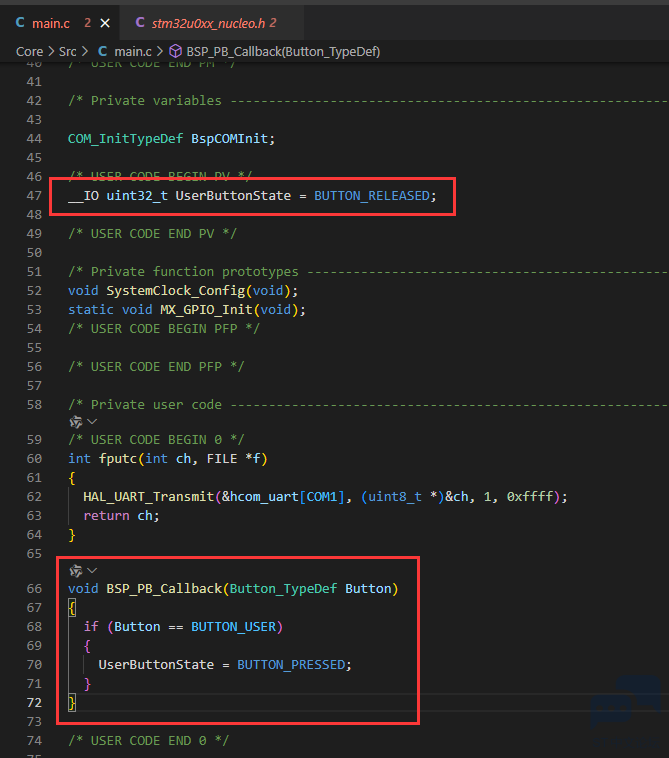Open the code lens chevron above BSP_PB_Callback
Screen dimensions: 669x758
(92, 570)
